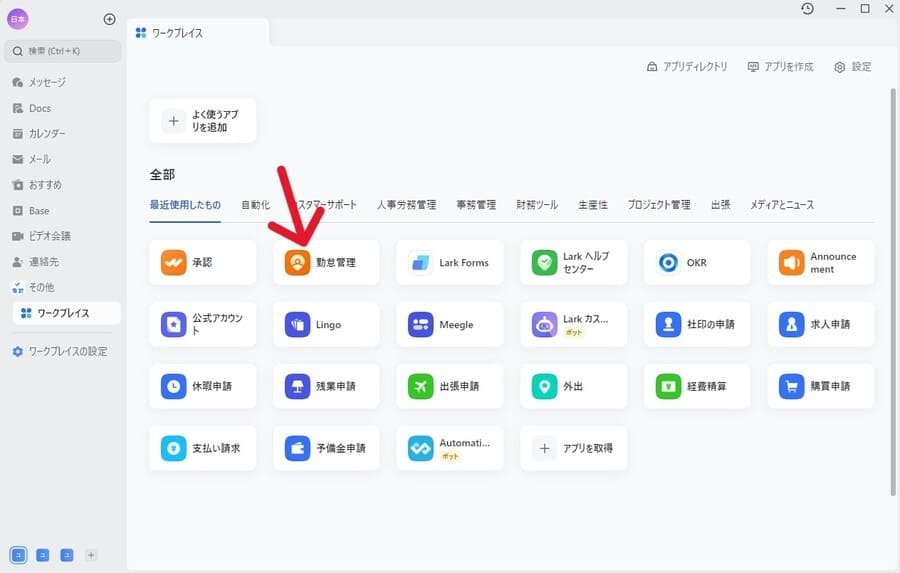Add new workspace with bottom plus
This screenshot has width=900, height=573.
pyautogui.click(x=91, y=555)
